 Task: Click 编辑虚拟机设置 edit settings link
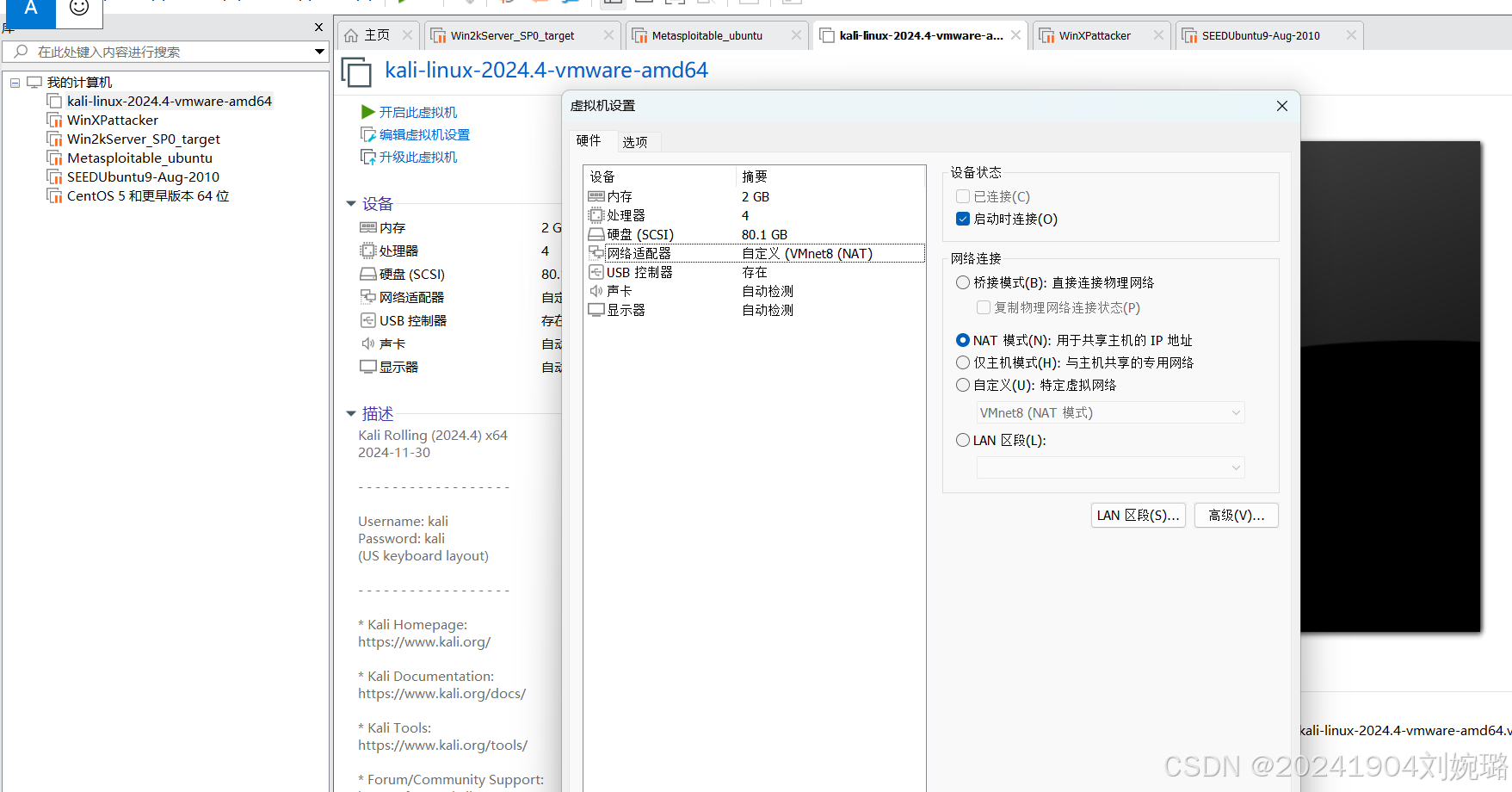pyautogui.click(x=424, y=134)
